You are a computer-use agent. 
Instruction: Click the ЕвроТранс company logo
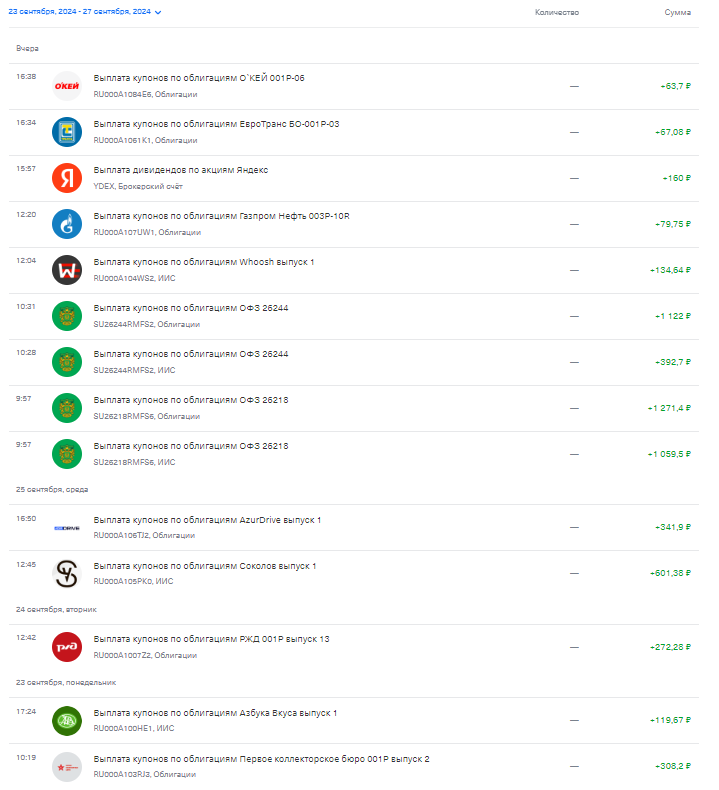pyautogui.click(x=67, y=132)
